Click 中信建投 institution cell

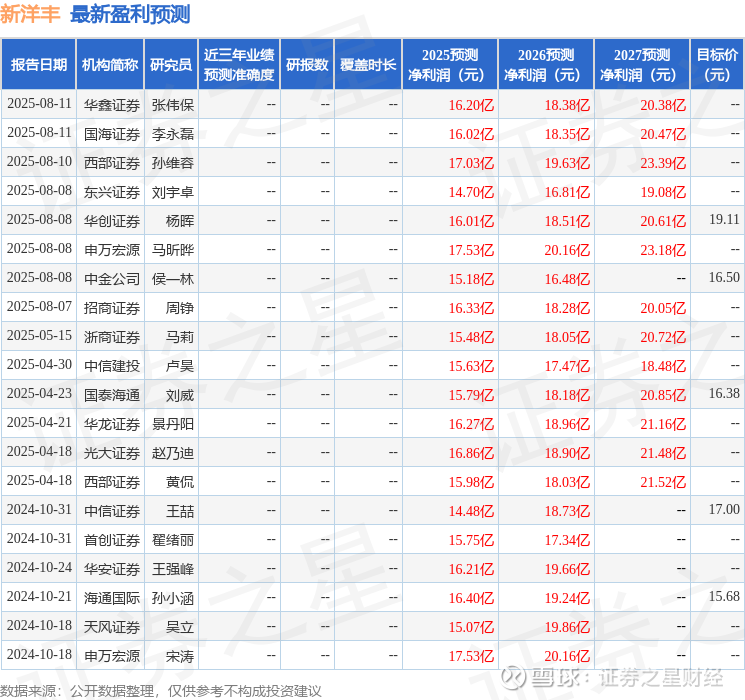(x=112, y=366)
